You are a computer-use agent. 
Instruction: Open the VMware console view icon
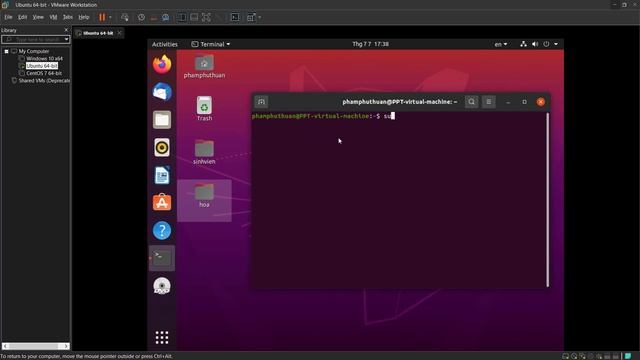point(235,17)
